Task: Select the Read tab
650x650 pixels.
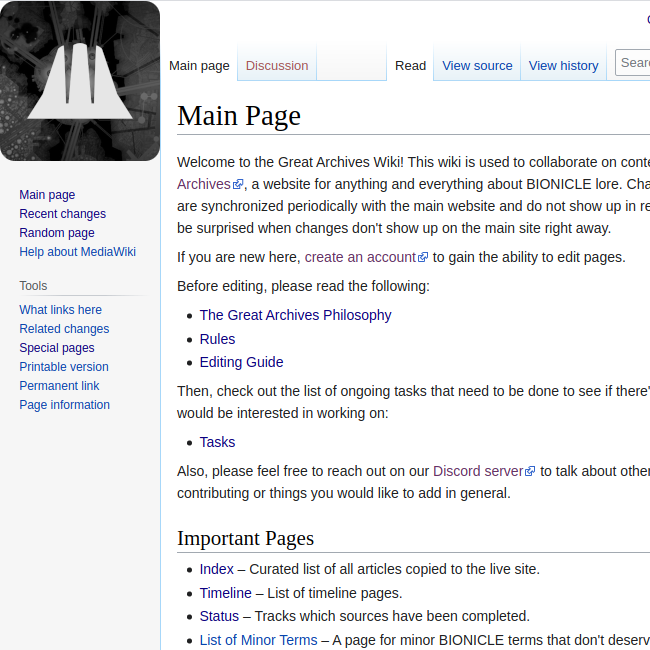Action: 410,65
